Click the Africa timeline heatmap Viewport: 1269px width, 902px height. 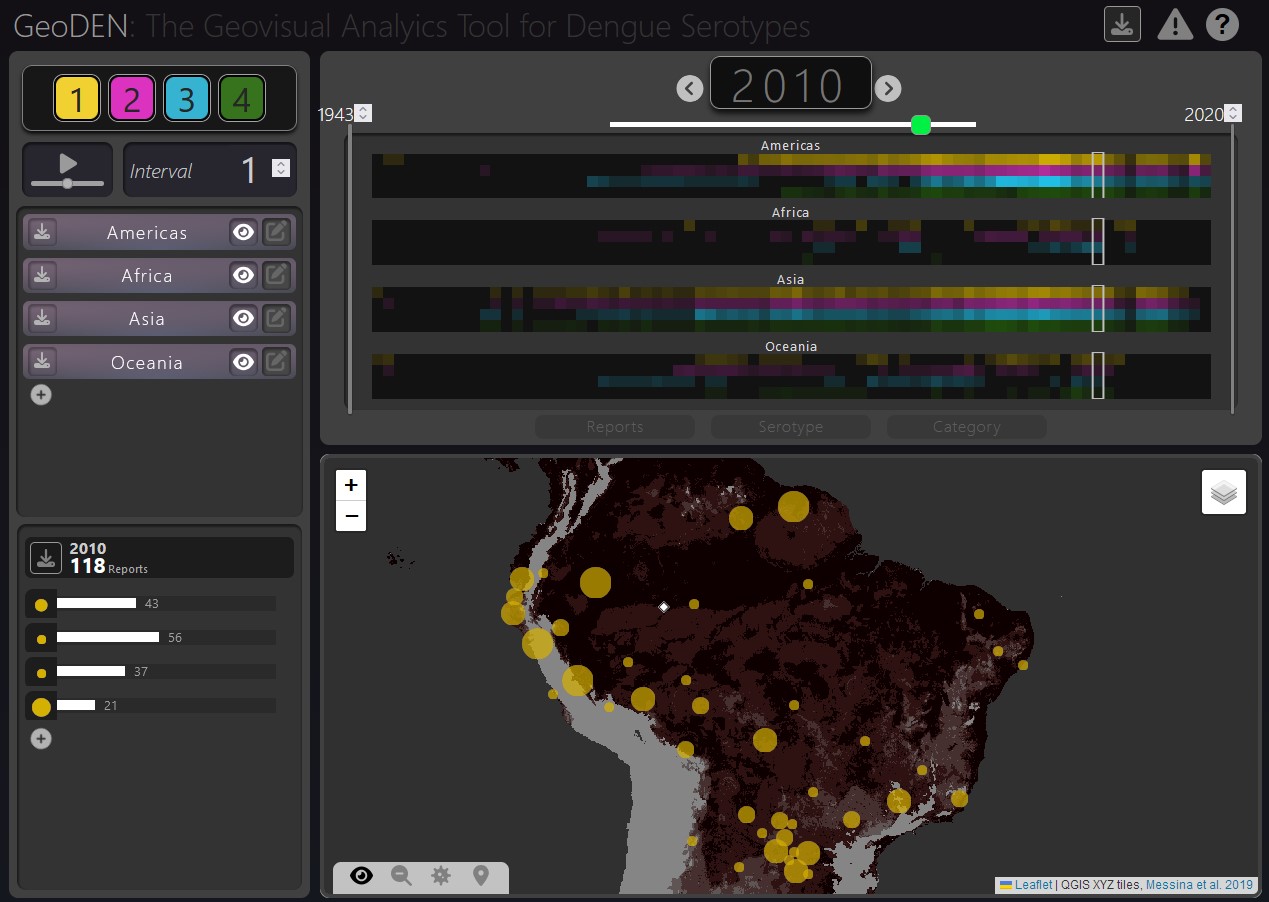pyautogui.click(x=791, y=243)
